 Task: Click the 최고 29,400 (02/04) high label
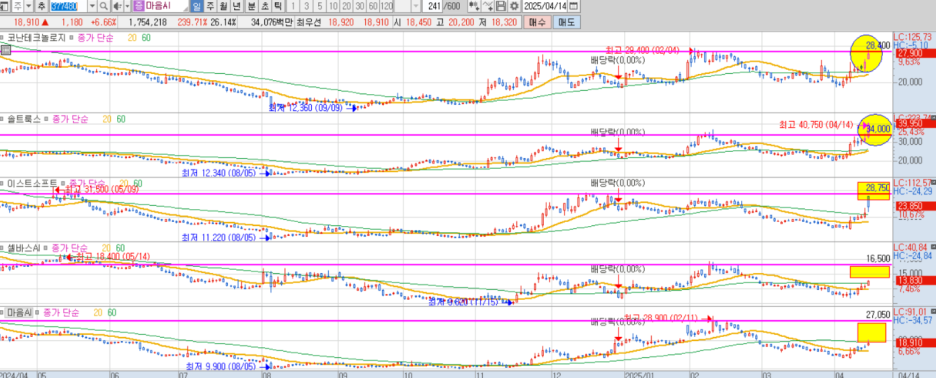(642, 50)
